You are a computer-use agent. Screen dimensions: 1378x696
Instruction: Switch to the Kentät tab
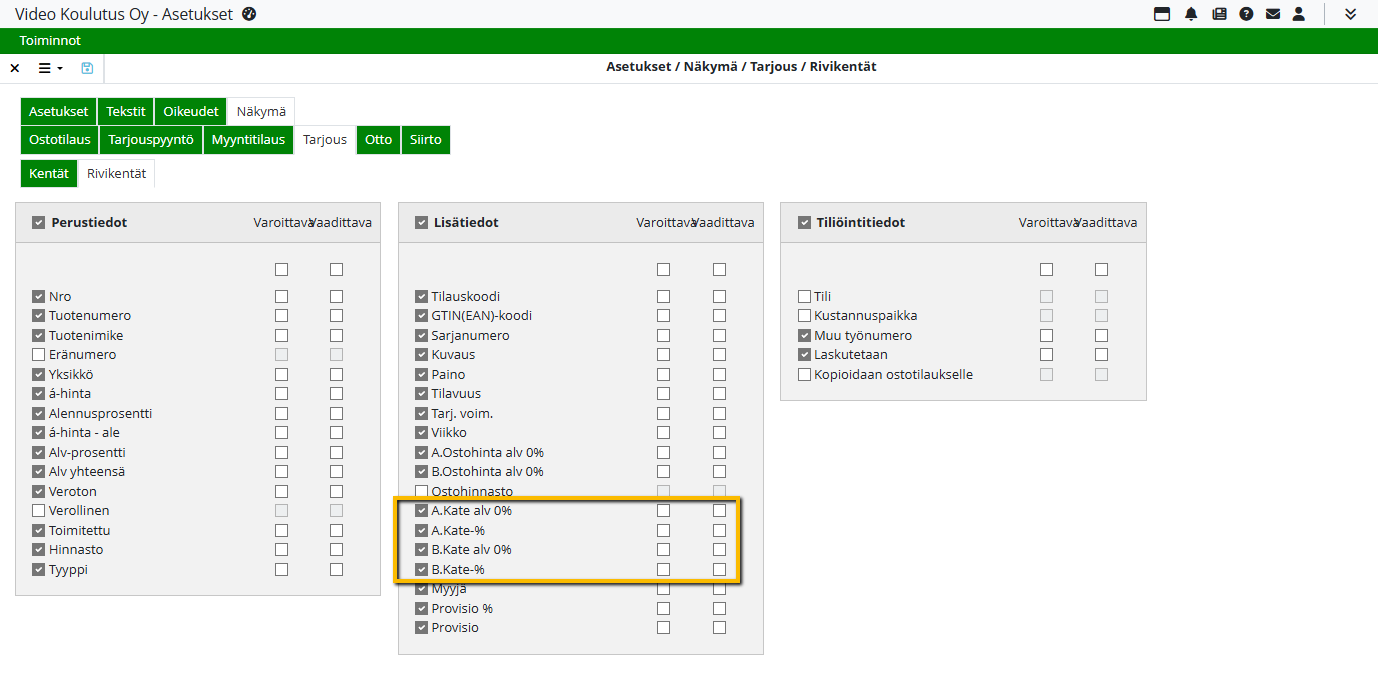[x=49, y=174]
